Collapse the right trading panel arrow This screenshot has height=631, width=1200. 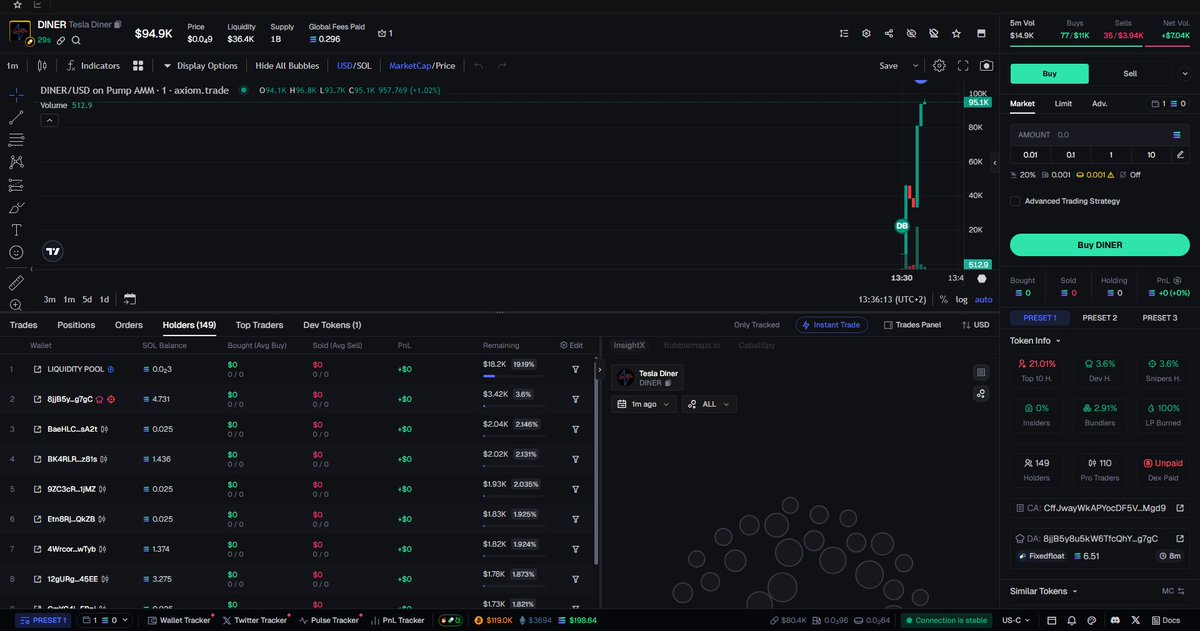(x=994, y=161)
